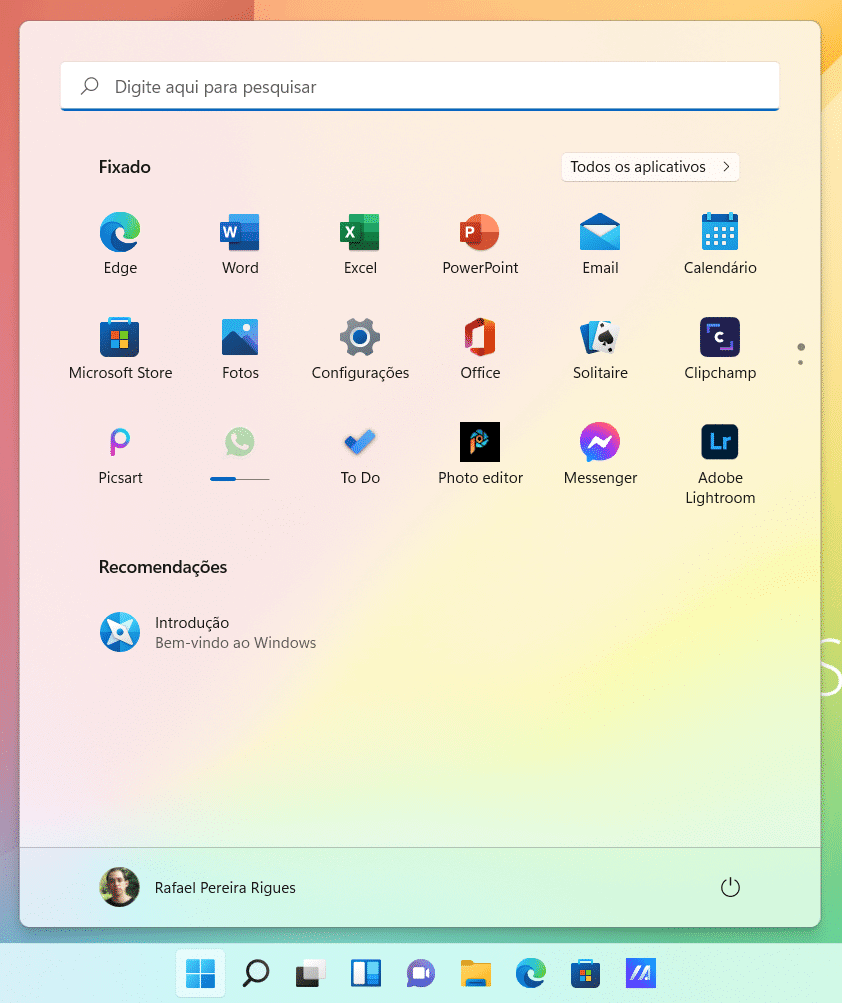
Task: Open Search from the taskbar
Action: [x=256, y=974]
